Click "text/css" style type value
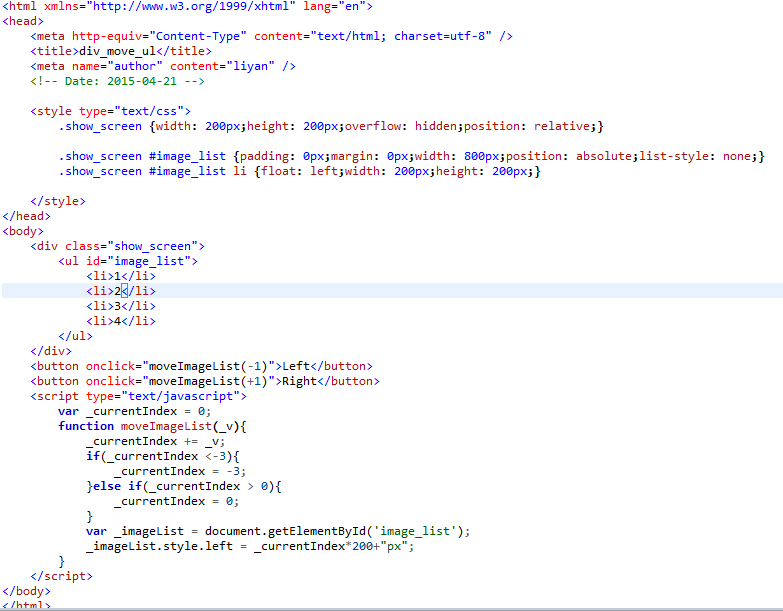 (149, 111)
